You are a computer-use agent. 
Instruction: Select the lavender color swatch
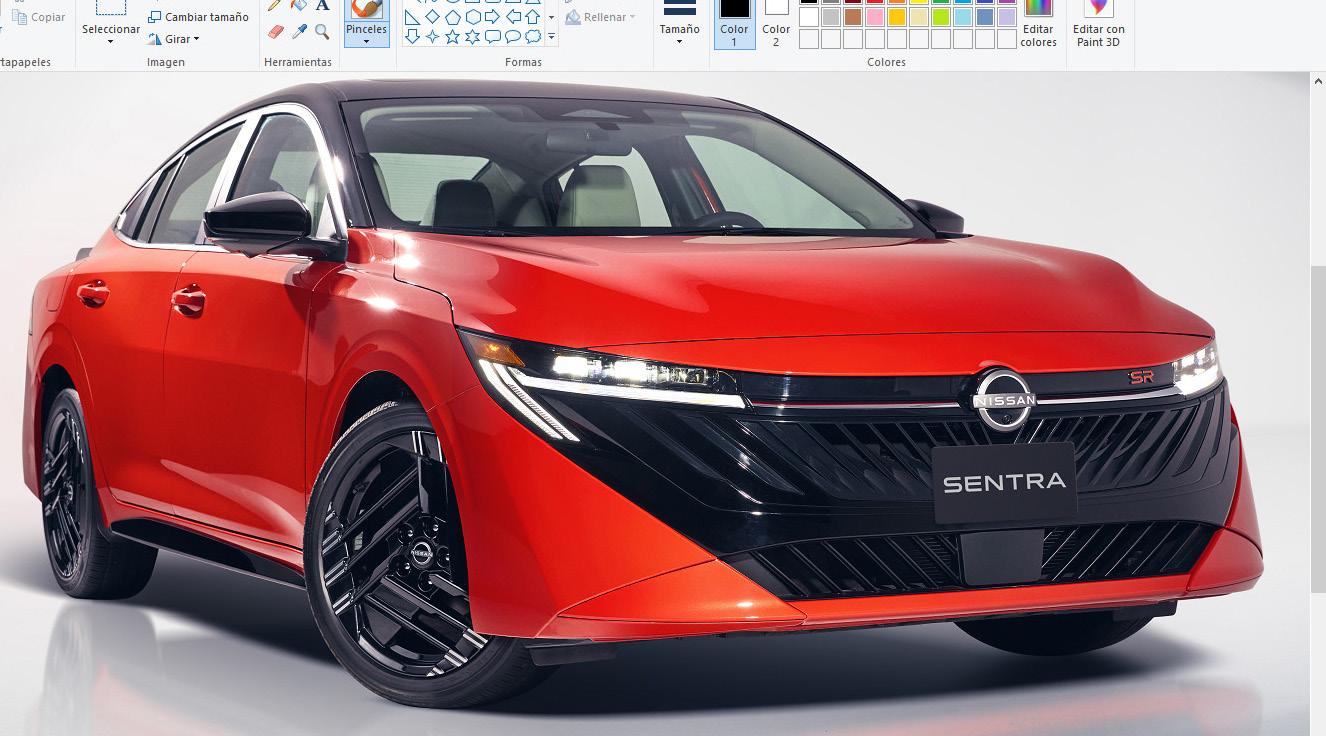[1007, 17]
